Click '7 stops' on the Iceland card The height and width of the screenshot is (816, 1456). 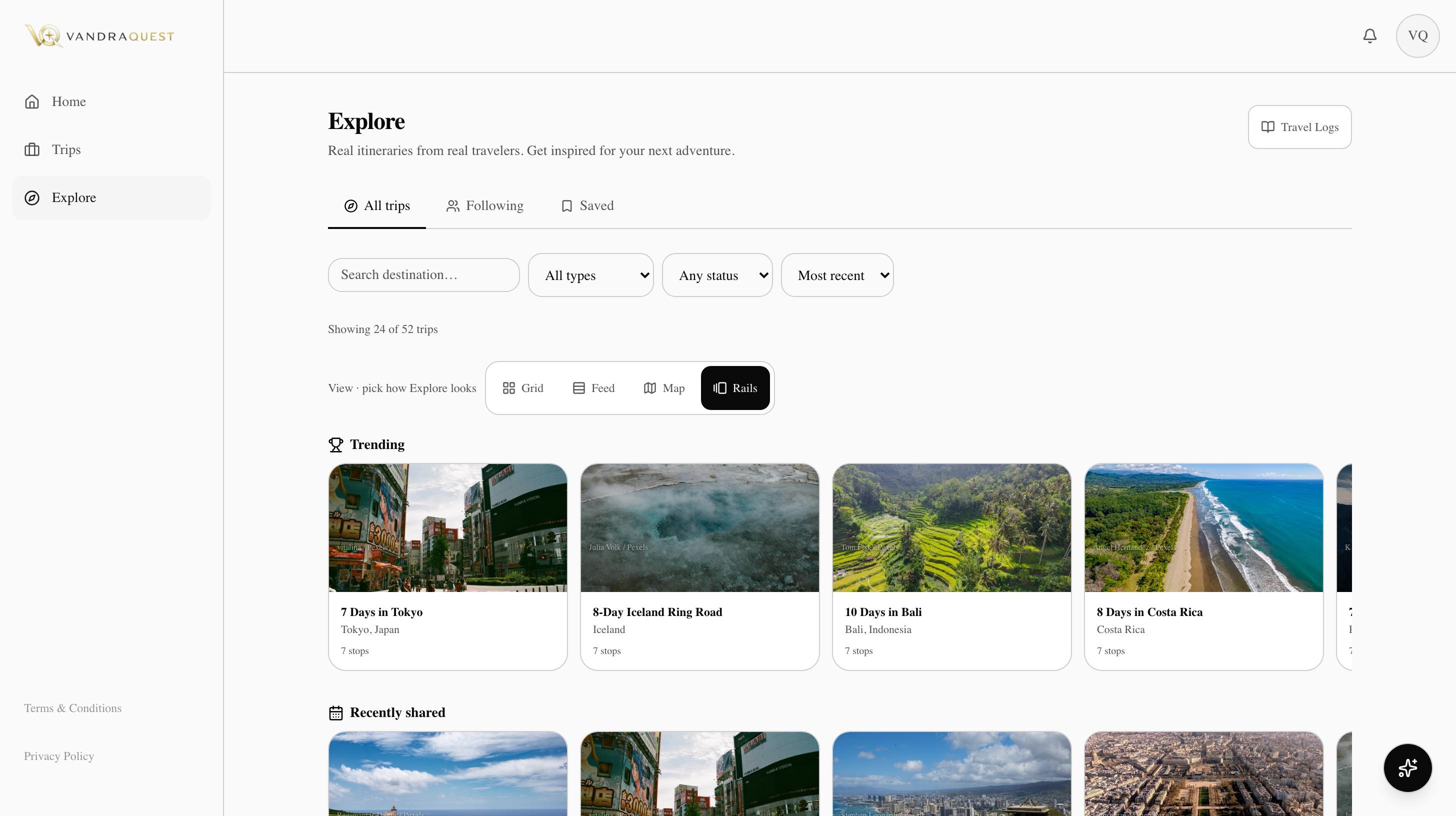tap(606, 651)
